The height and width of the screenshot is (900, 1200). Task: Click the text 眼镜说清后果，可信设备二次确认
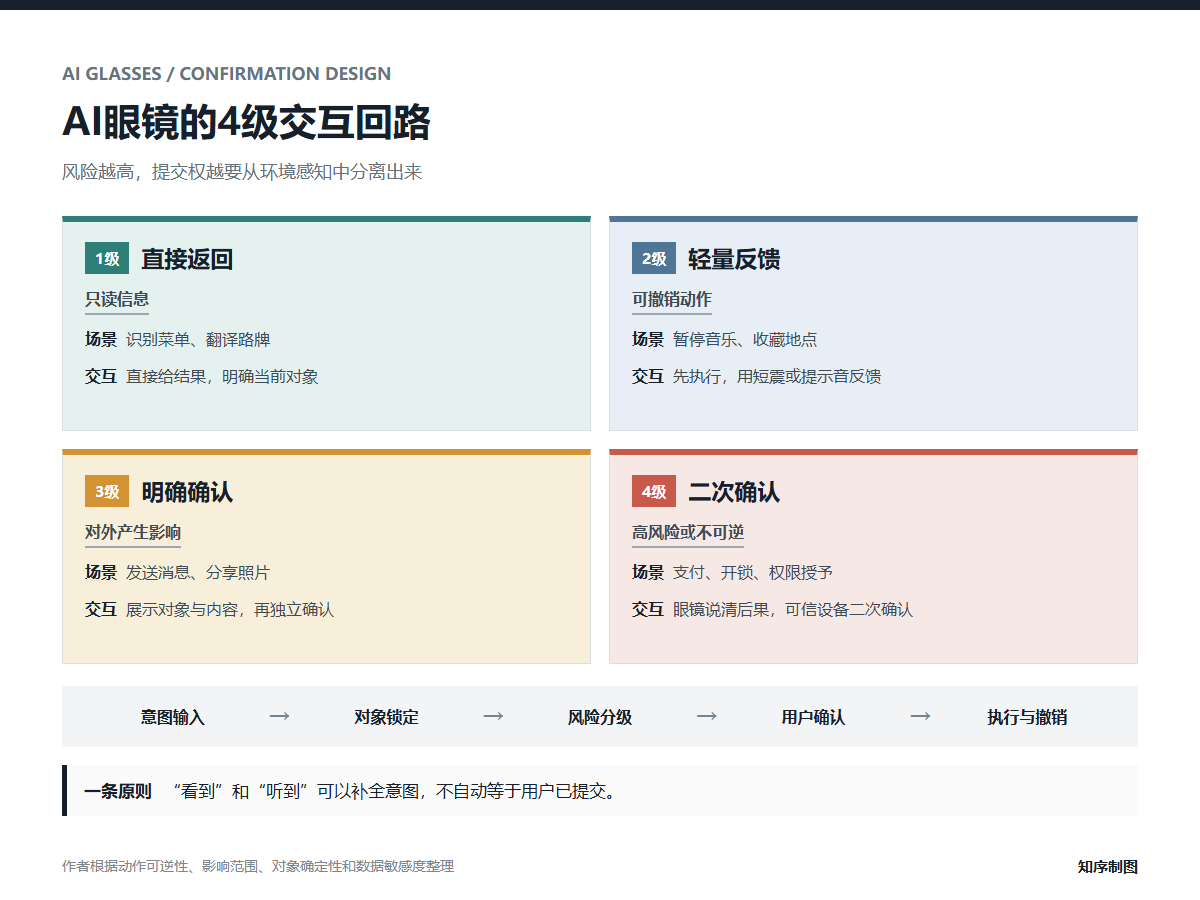[x=793, y=610]
